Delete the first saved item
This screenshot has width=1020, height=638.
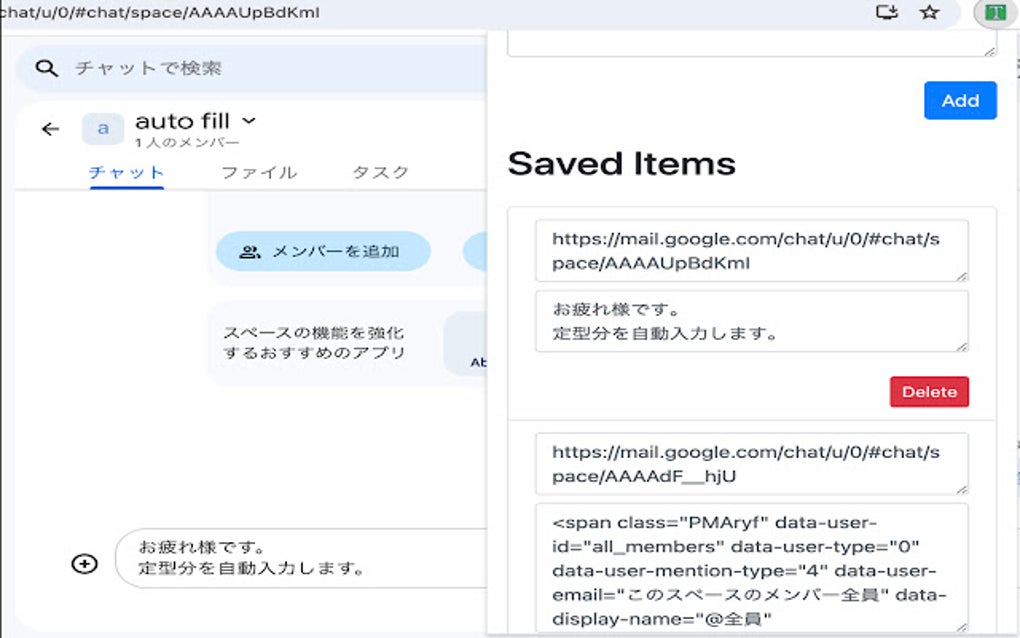tap(928, 392)
